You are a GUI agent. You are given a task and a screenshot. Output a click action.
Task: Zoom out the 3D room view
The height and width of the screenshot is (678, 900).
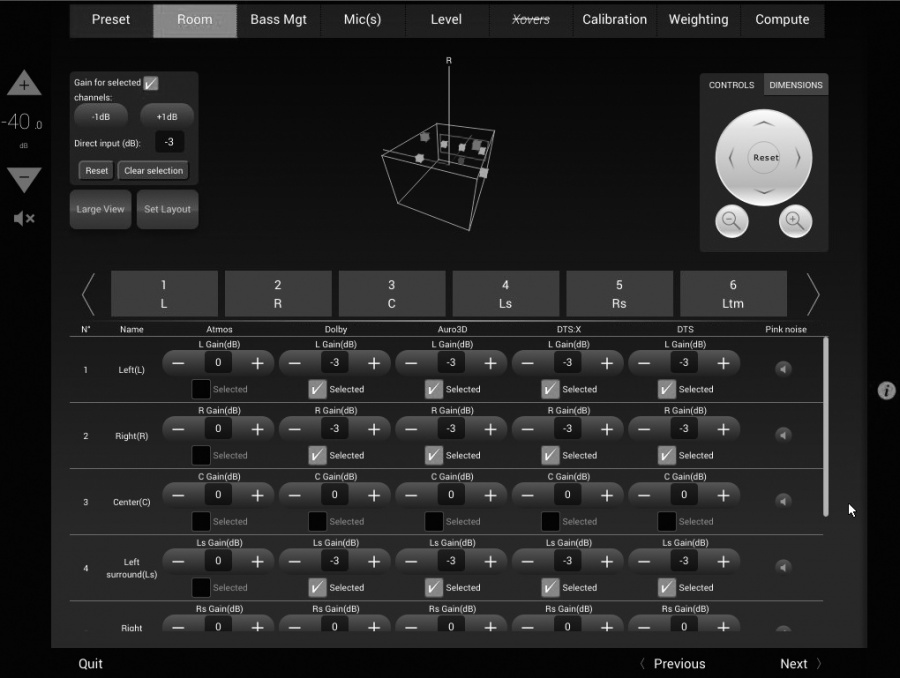point(732,221)
